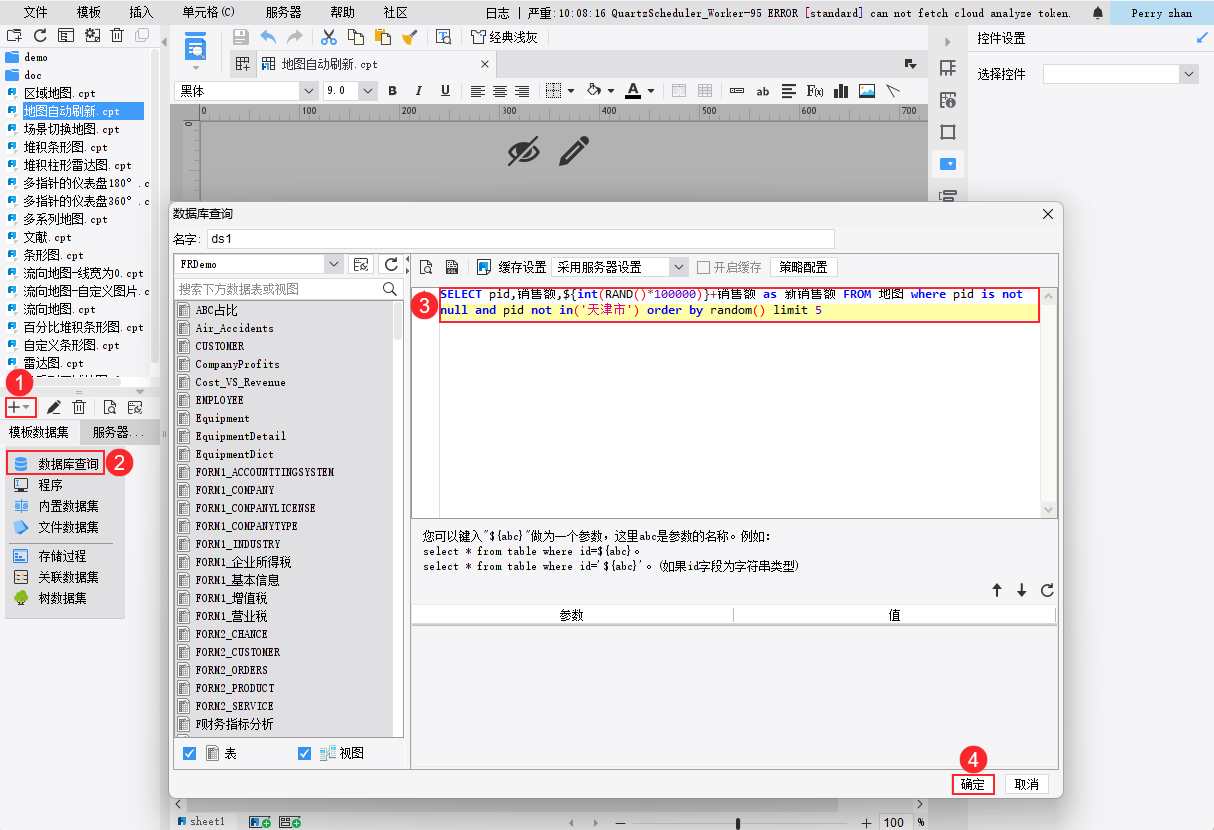This screenshot has height=830, width=1214.
Task: Align cell text to the left
Action: 478,91
